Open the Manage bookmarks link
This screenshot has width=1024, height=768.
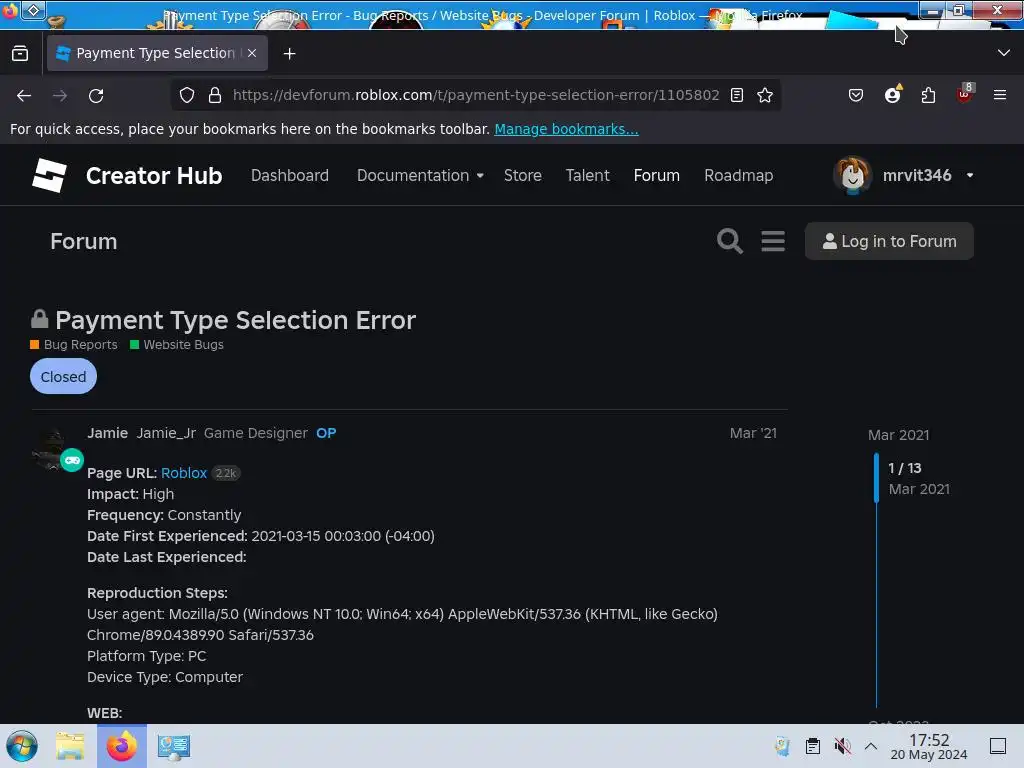pyautogui.click(x=566, y=129)
